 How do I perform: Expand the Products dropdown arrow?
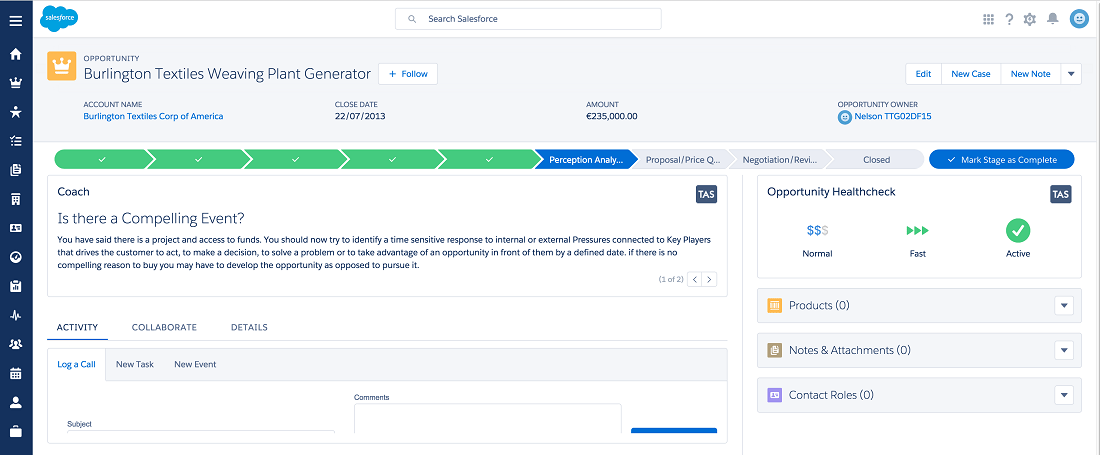(1064, 306)
